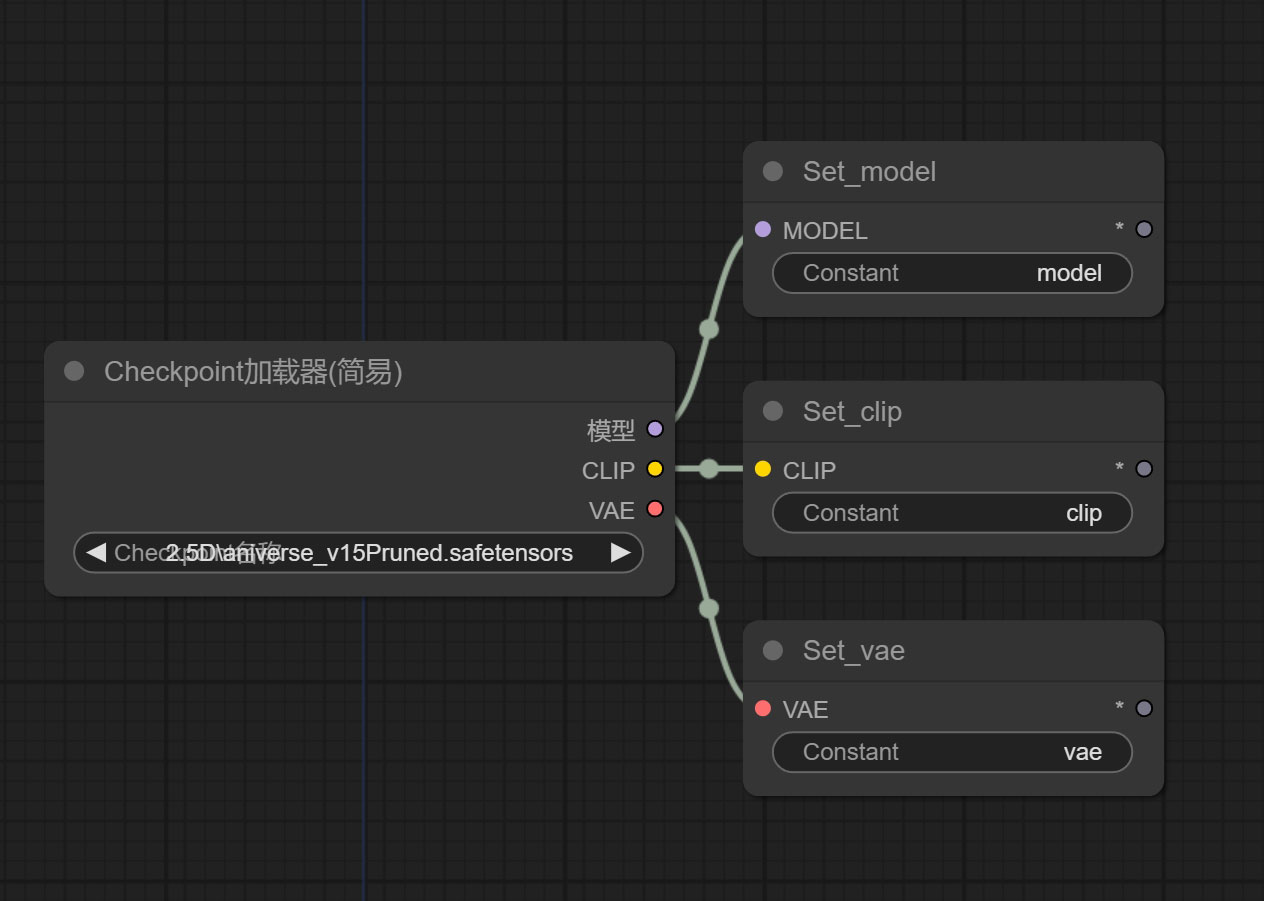
Task: Click the CLIP input label on Set_clip
Action: coord(809,470)
